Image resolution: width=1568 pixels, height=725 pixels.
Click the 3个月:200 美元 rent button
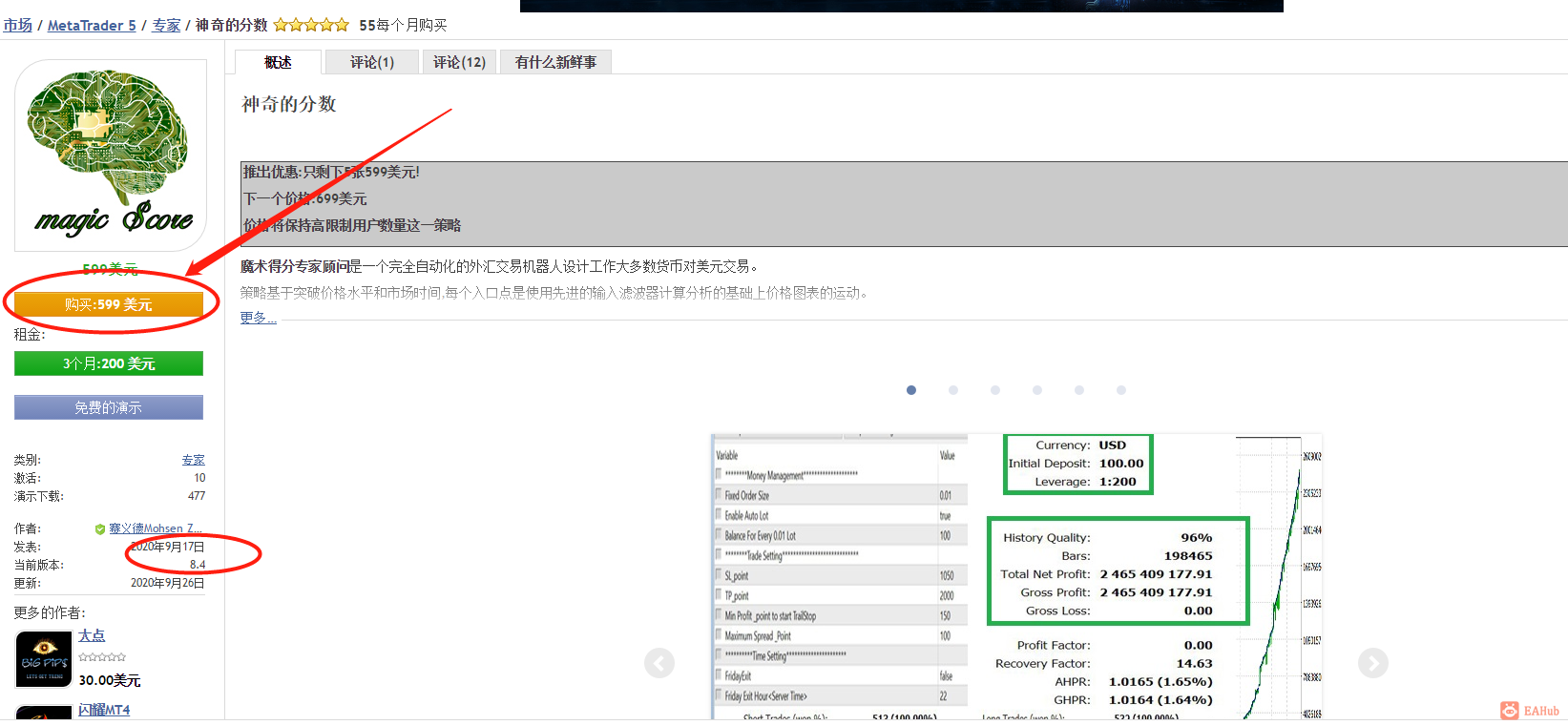pyautogui.click(x=109, y=363)
